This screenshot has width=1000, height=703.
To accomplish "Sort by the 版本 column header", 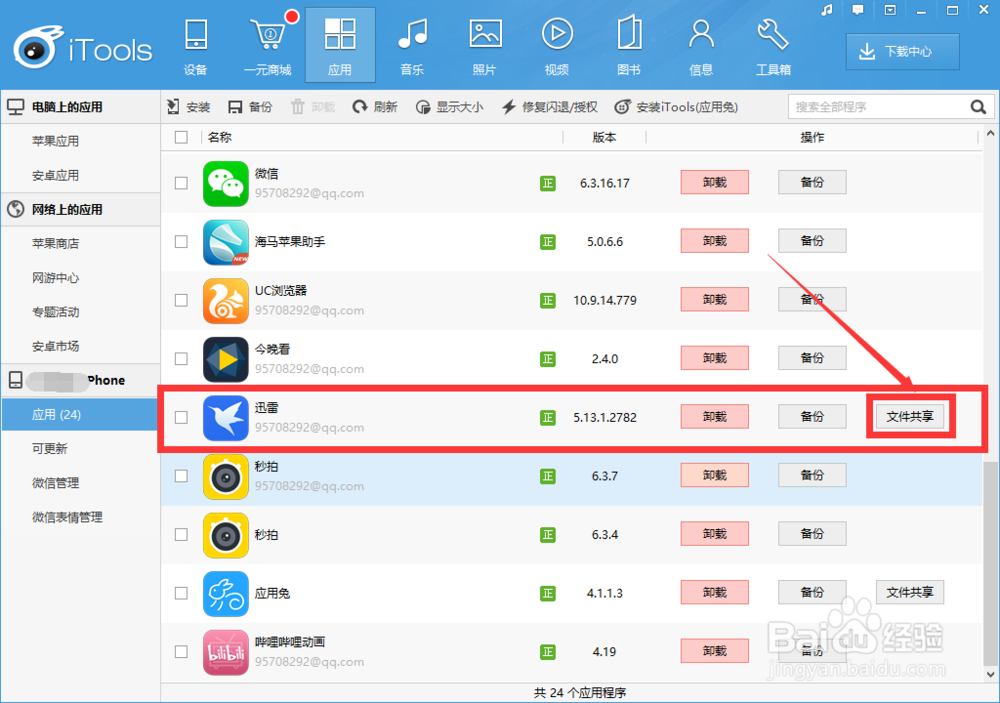I will pyautogui.click(x=605, y=137).
